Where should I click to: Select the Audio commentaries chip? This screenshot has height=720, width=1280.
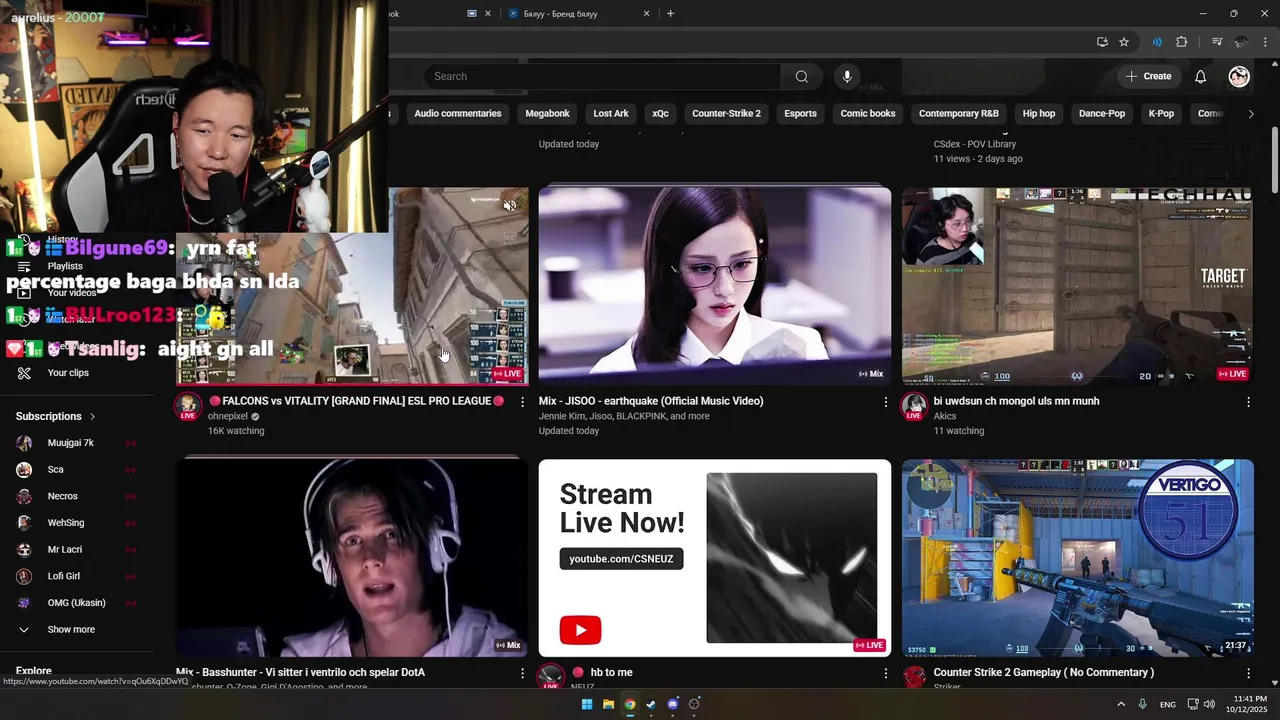coord(458,114)
